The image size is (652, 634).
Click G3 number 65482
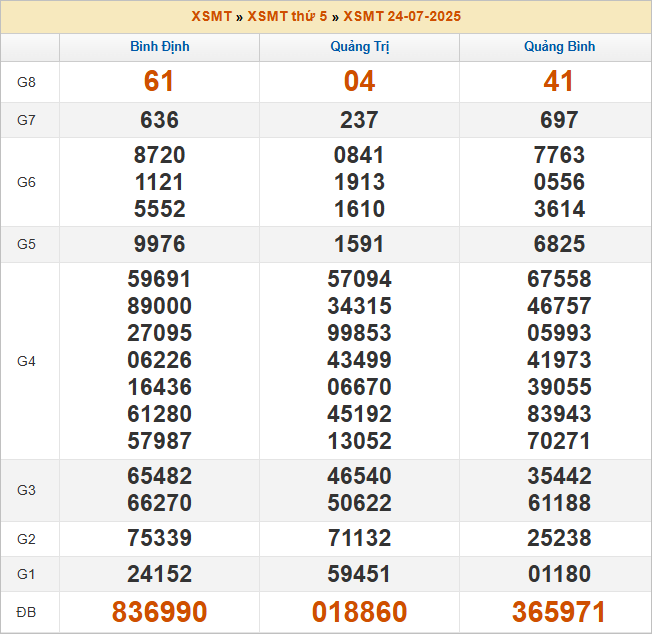point(159,476)
